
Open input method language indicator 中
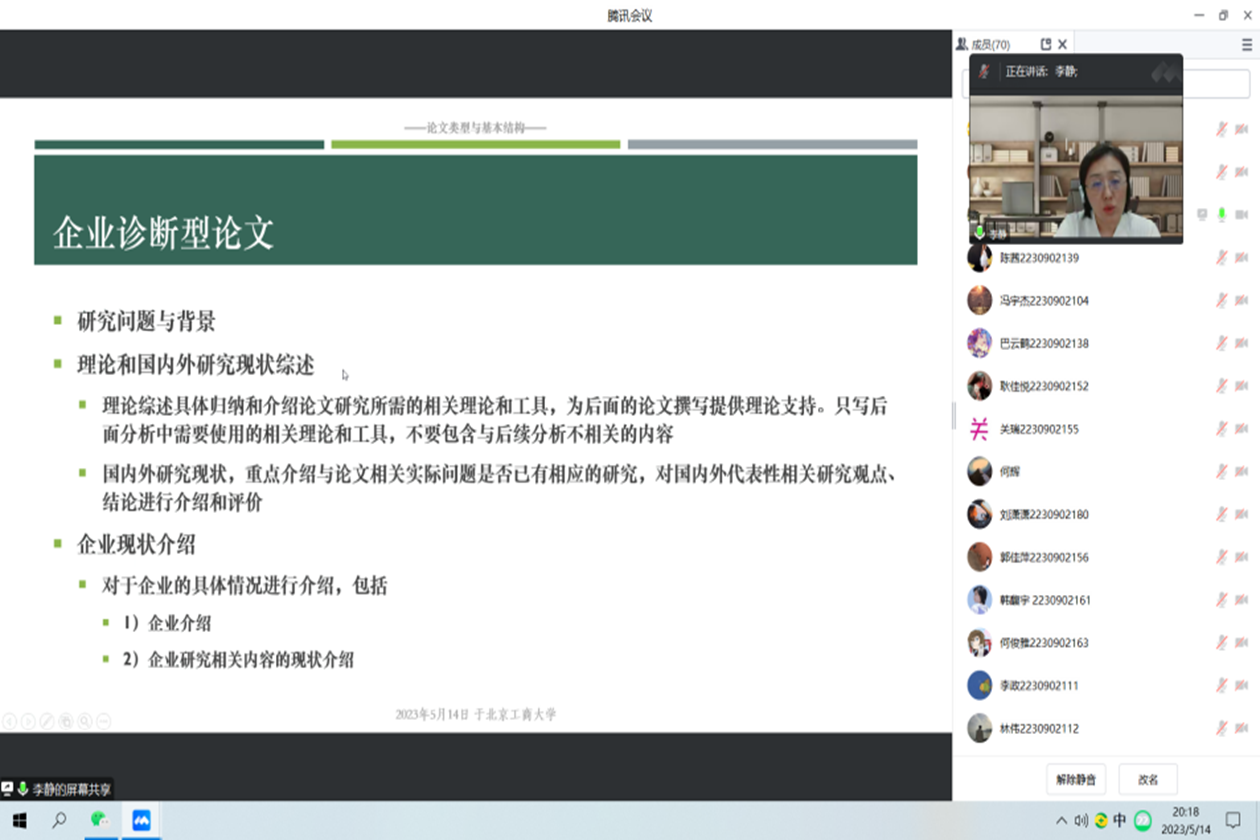coord(1120,820)
